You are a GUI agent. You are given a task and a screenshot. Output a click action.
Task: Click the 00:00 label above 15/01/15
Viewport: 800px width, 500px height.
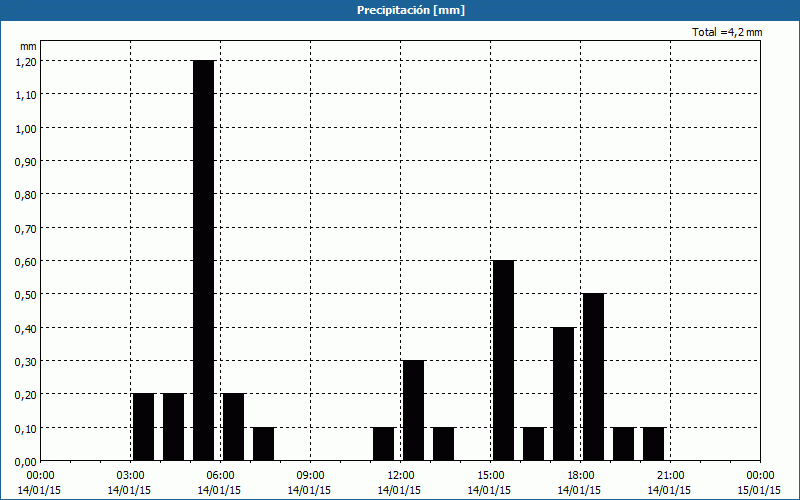(x=760, y=476)
